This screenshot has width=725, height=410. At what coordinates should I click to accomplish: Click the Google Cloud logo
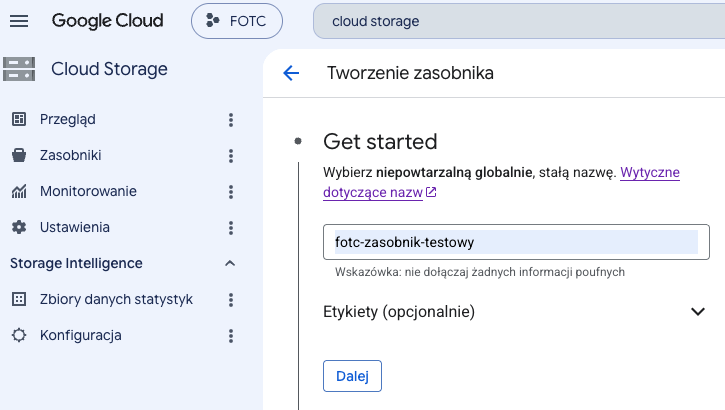pyautogui.click(x=107, y=21)
